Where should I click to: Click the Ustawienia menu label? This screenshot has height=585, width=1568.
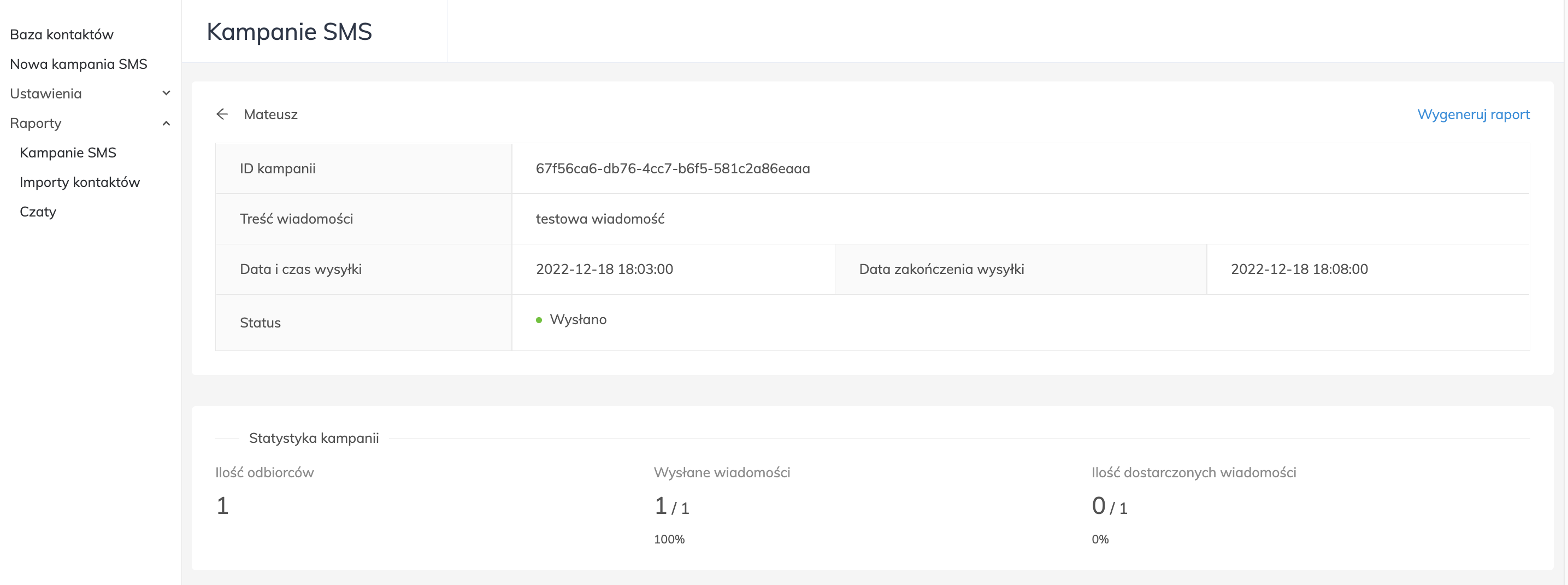click(46, 94)
